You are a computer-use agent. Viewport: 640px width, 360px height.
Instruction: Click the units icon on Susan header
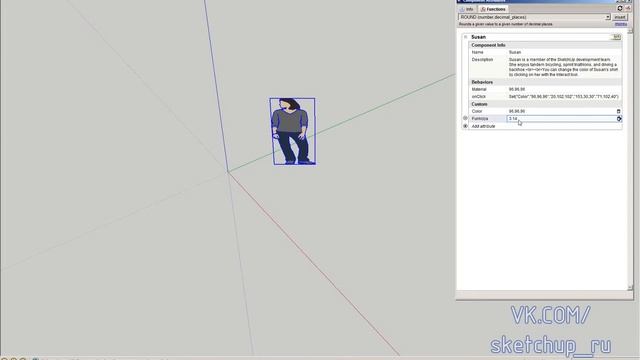(616, 37)
